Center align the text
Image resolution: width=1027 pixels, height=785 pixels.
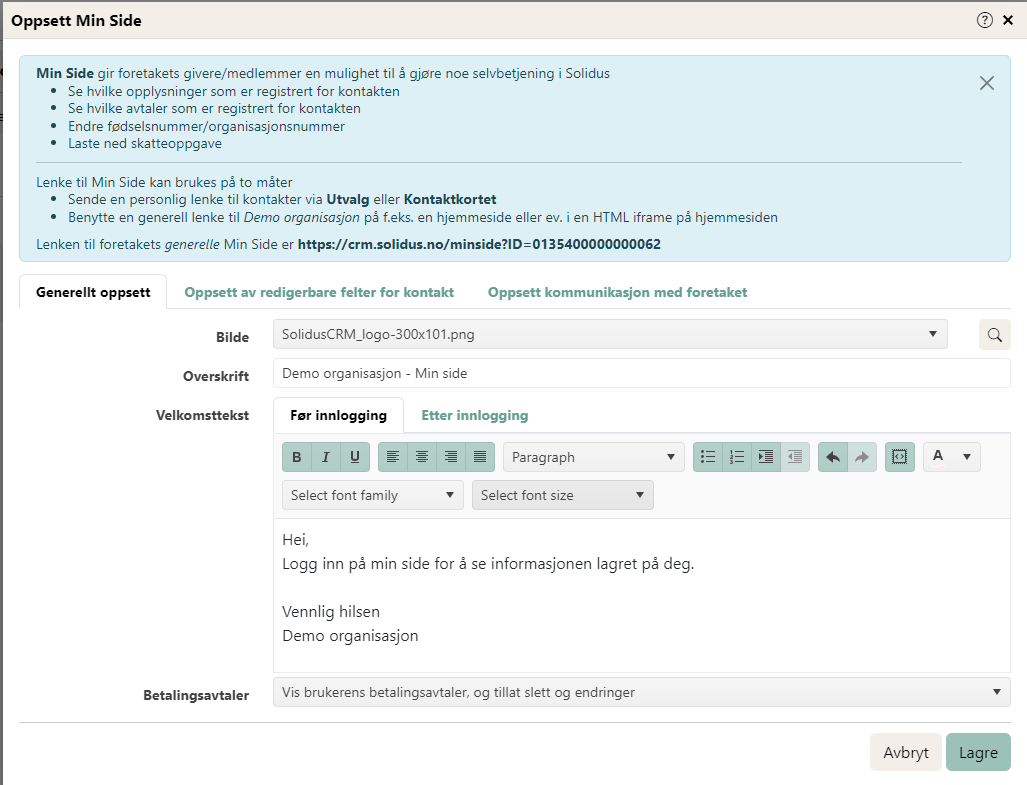coord(421,457)
